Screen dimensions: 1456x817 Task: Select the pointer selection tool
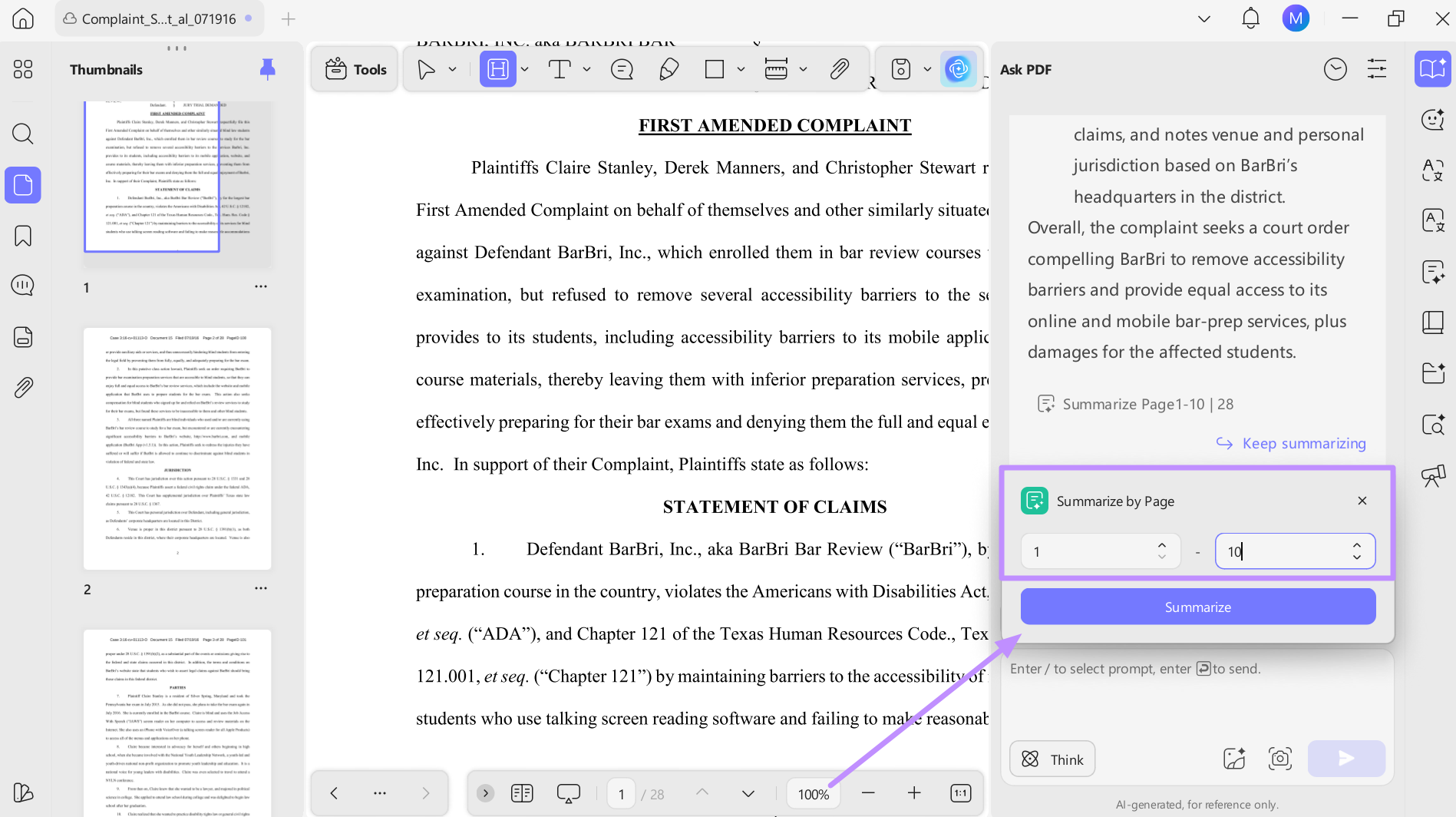coord(426,69)
